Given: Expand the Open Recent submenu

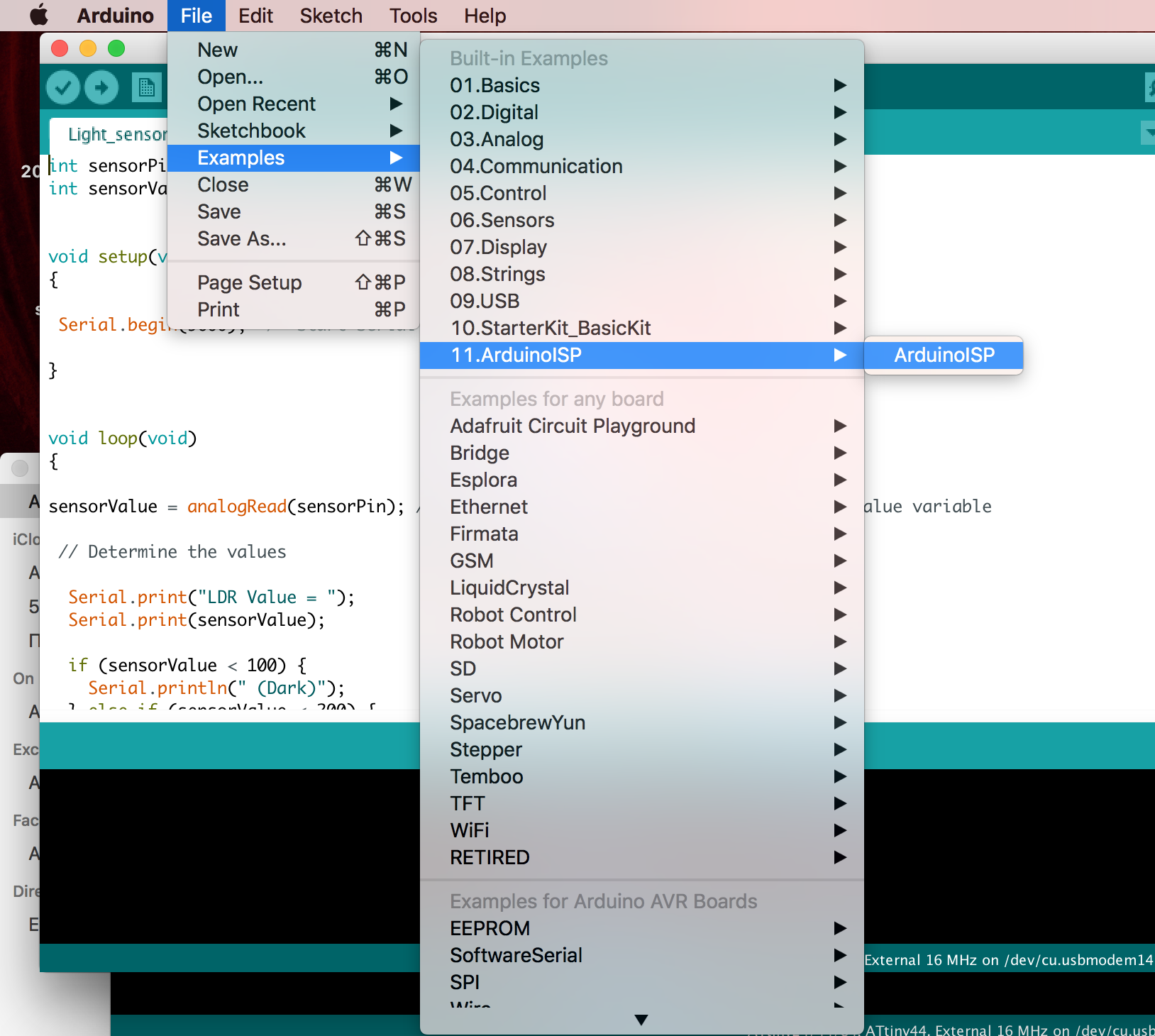Looking at the screenshot, I should 294,104.
